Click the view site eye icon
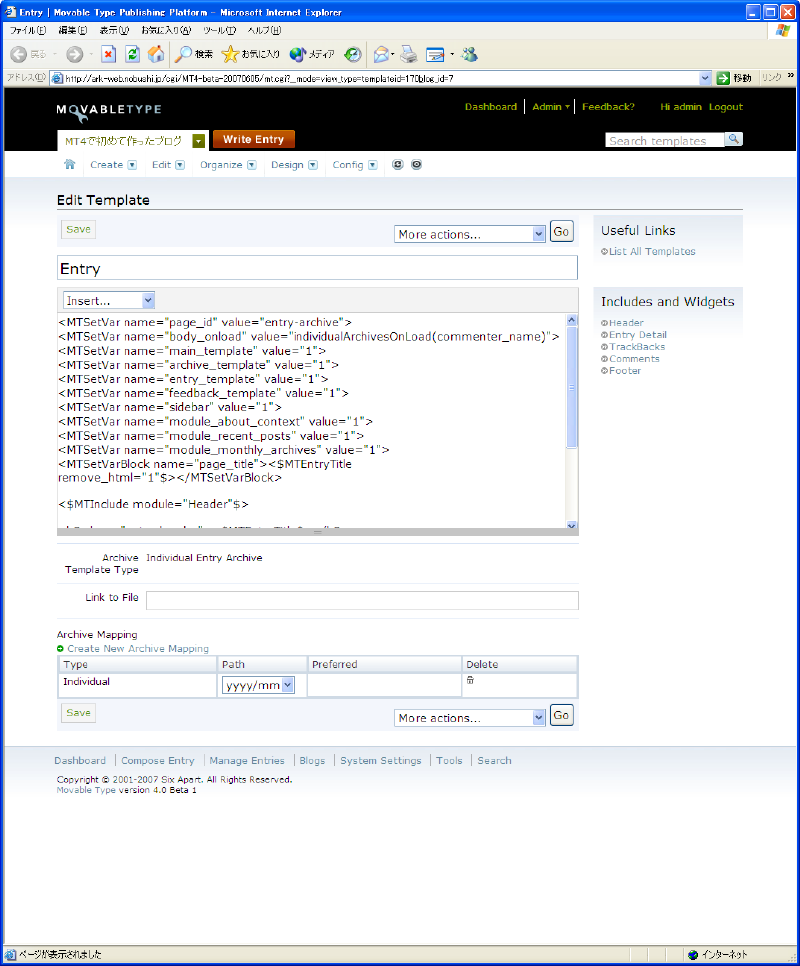The image size is (800, 966). [x=416, y=165]
